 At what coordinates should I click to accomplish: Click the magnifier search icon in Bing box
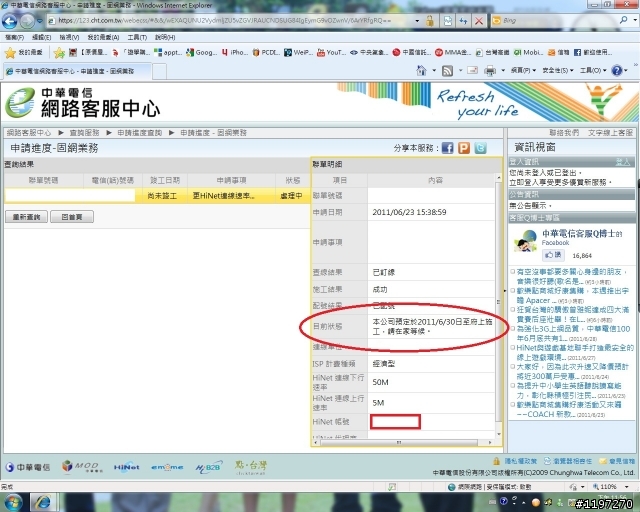[x=624, y=20]
